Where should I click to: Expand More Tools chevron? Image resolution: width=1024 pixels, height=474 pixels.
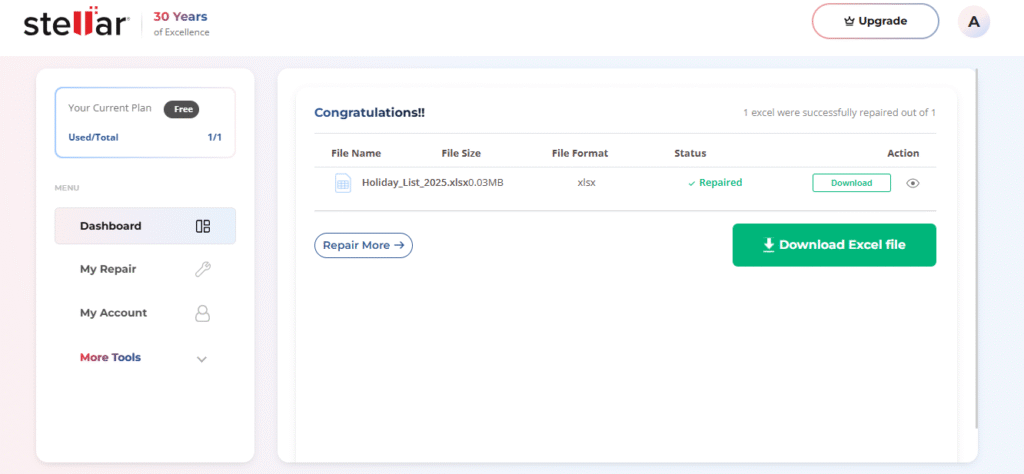point(202,359)
